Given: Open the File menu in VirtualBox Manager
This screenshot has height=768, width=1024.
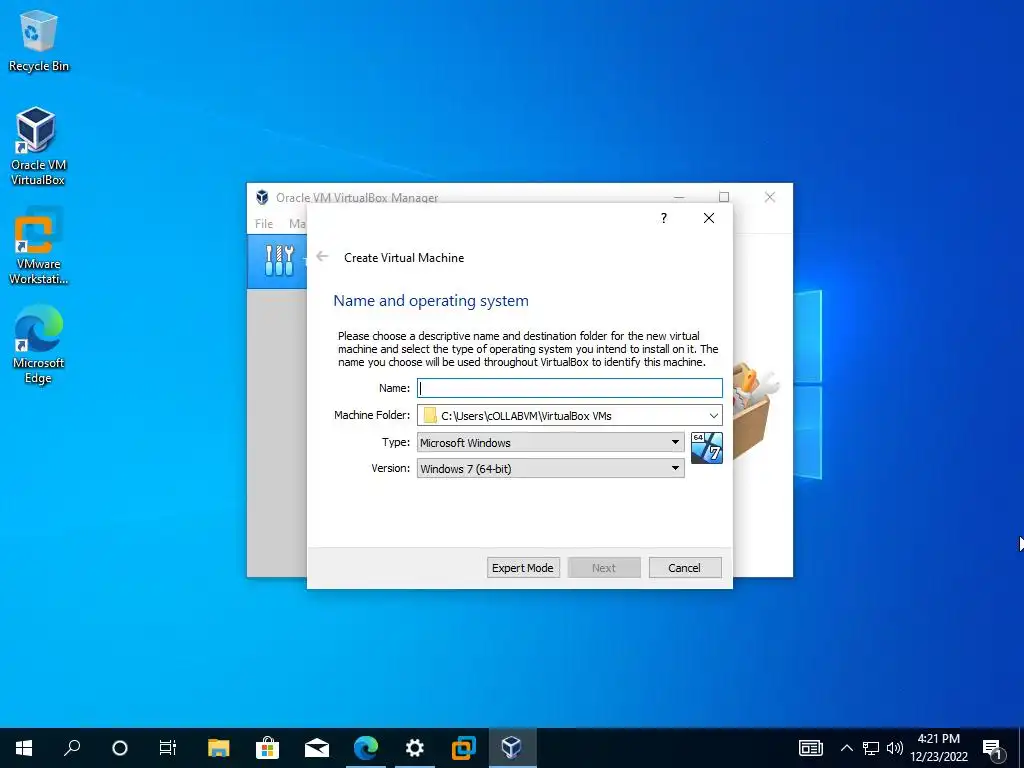Looking at the screenshot, I should (x=264, y=223).
